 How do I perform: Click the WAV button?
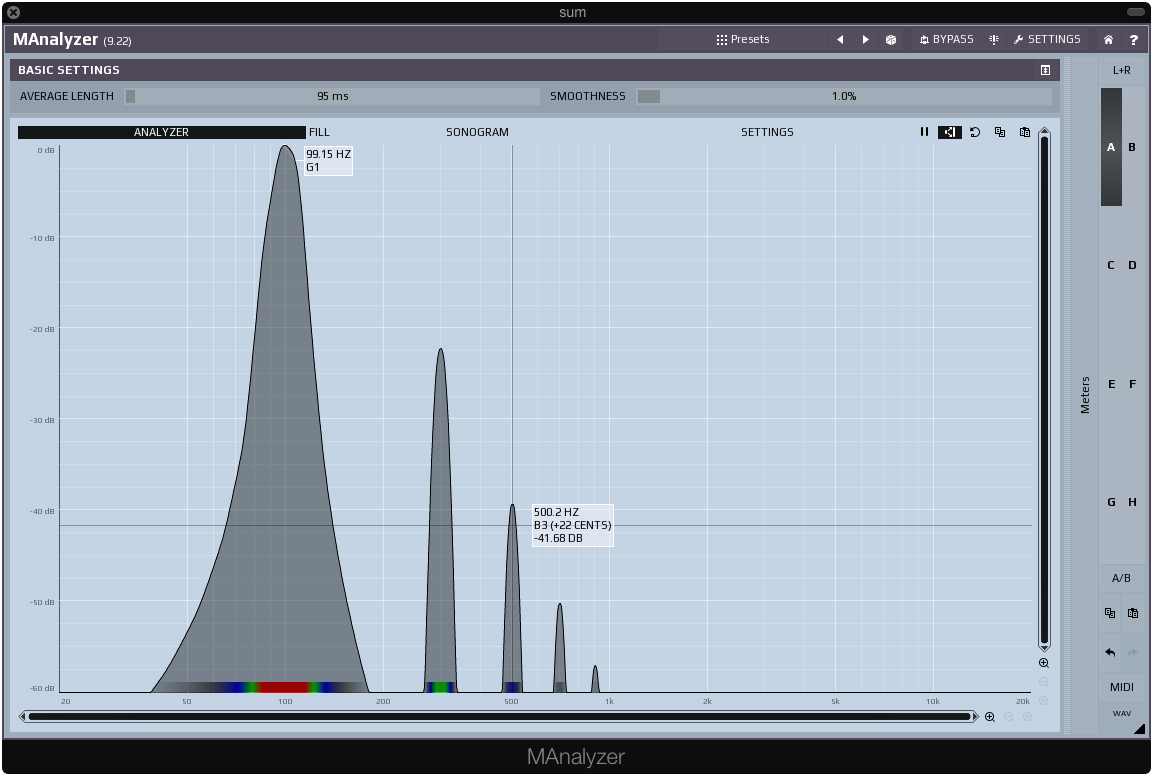(1121, 713)
